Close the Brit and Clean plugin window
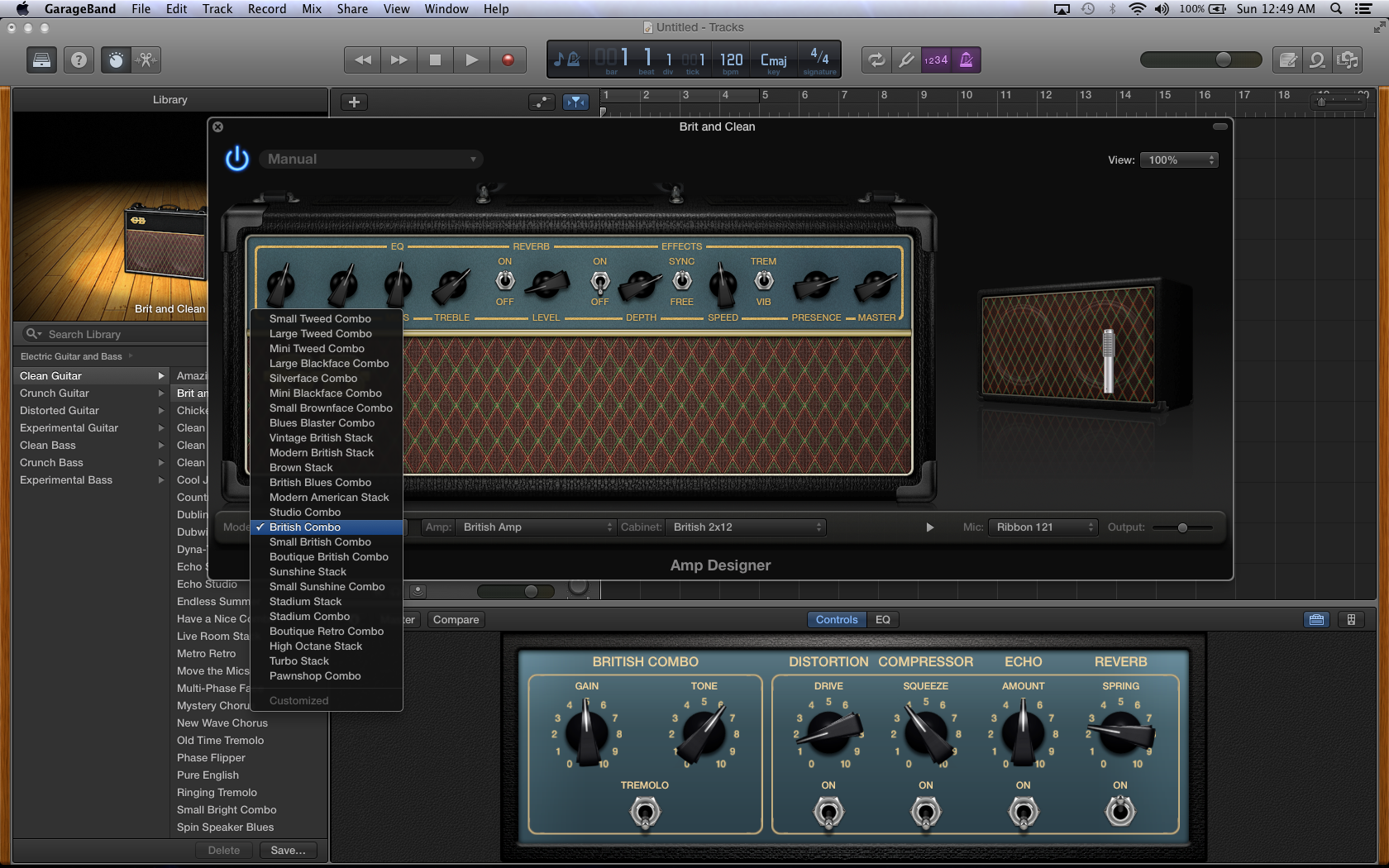The width and height of the screenshot is (1389, 868). click(x=218, y=126)
